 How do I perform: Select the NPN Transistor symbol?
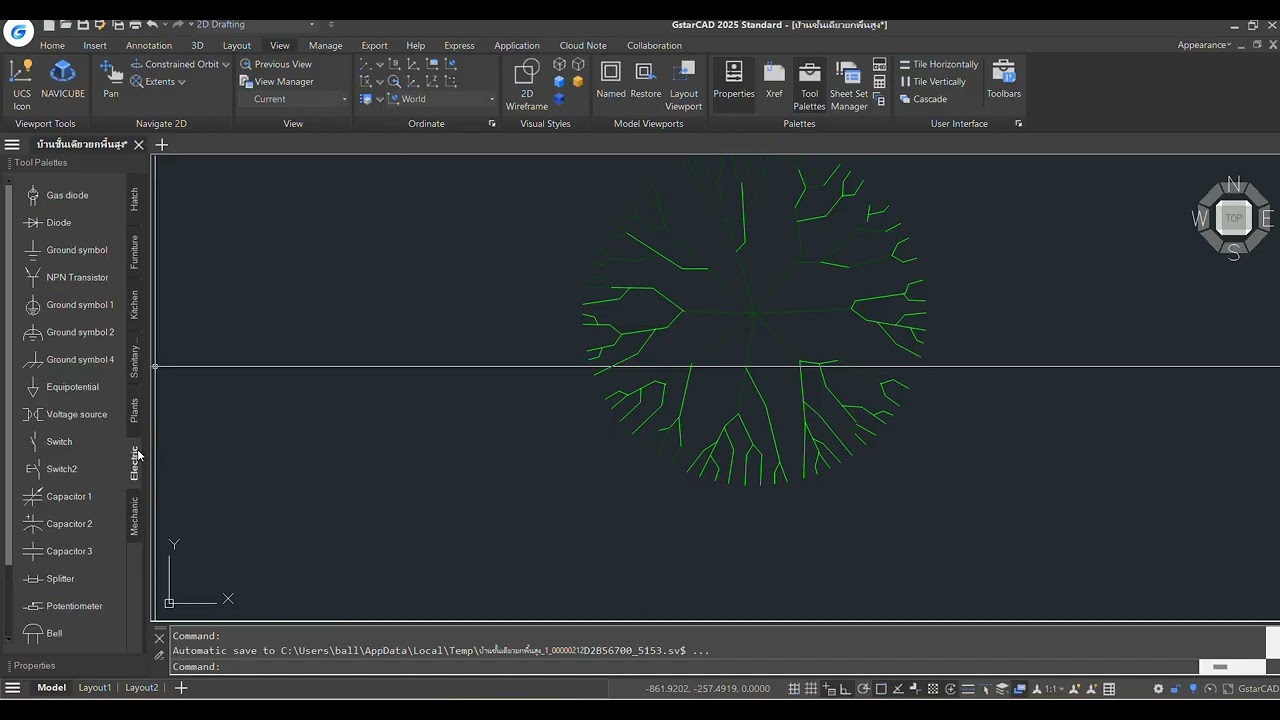pos(66,277)
